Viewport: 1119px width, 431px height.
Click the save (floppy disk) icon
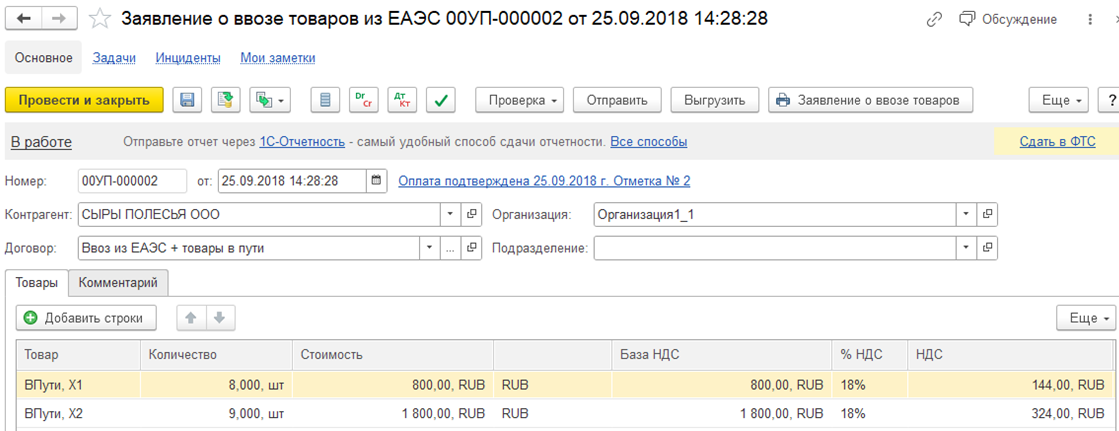point(188,100)
